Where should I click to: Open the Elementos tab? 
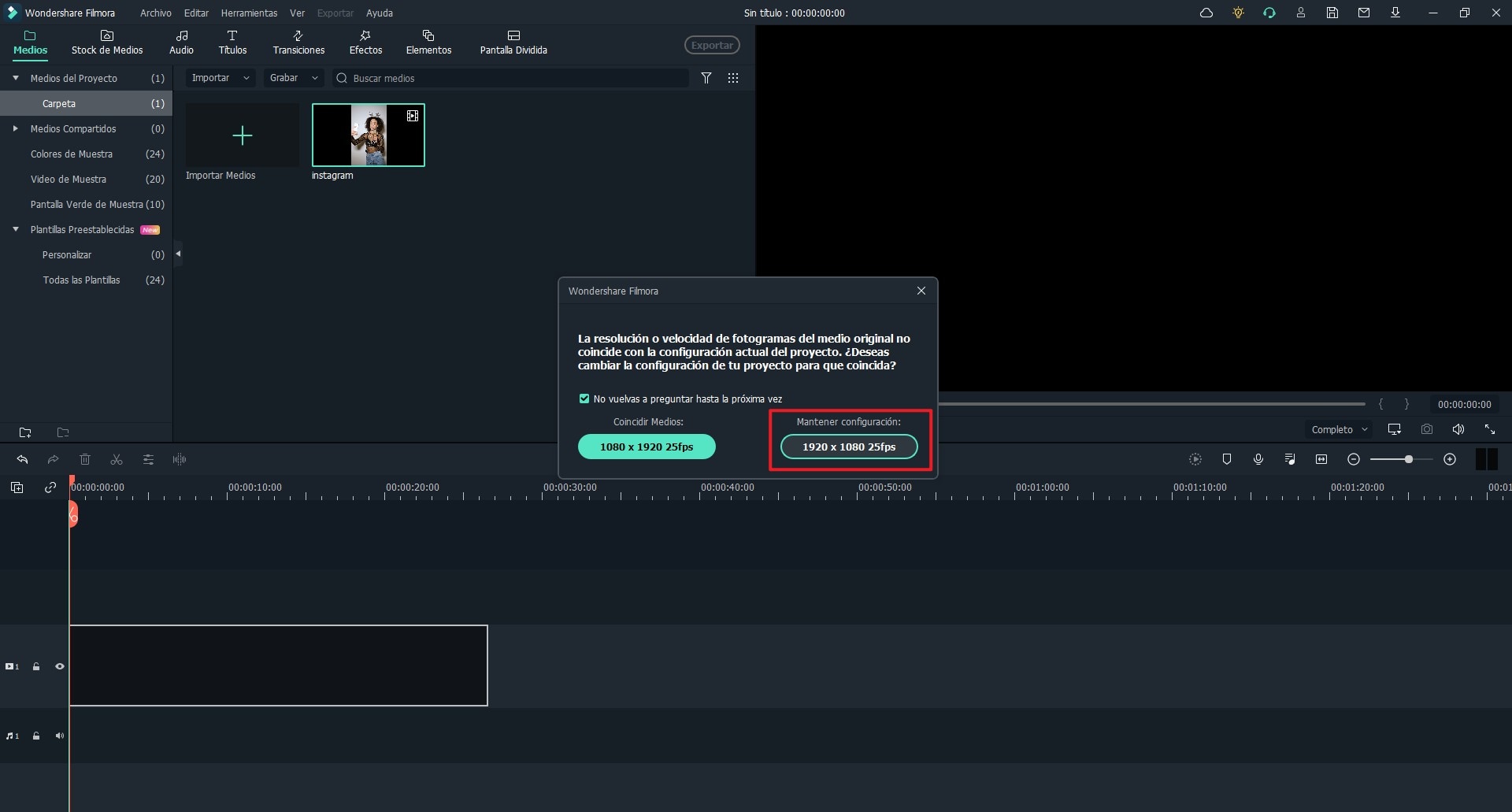(x=428, y=43)
